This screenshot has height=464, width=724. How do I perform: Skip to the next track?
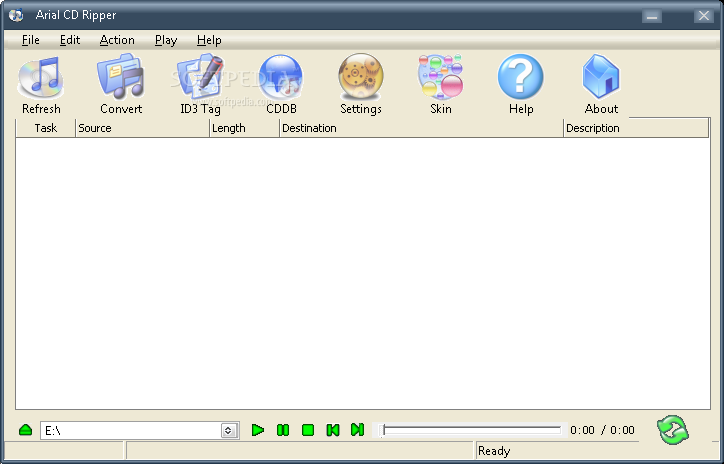click(x=357, y=430)
